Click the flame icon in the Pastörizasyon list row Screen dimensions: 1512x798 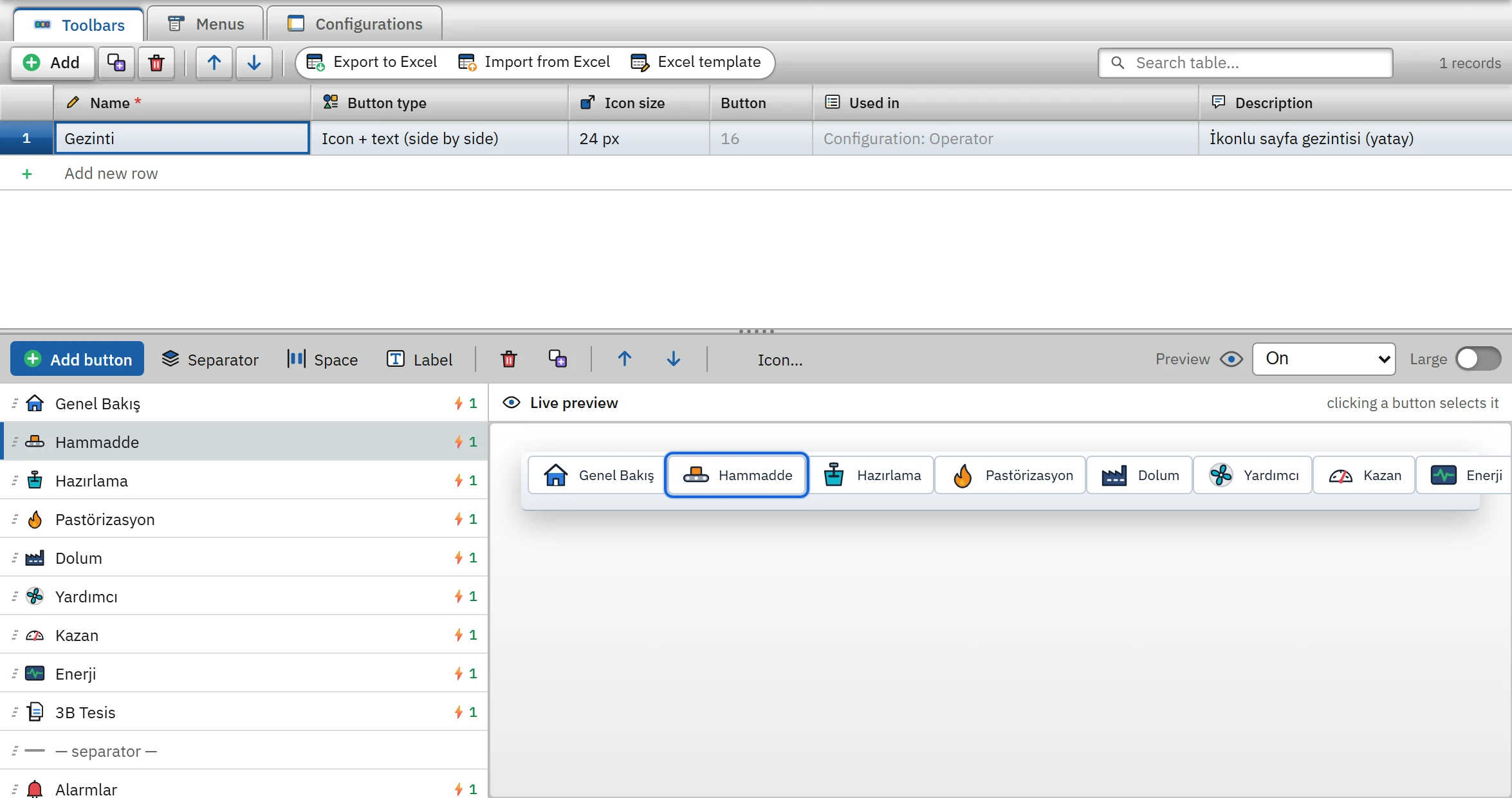point(35,519)
